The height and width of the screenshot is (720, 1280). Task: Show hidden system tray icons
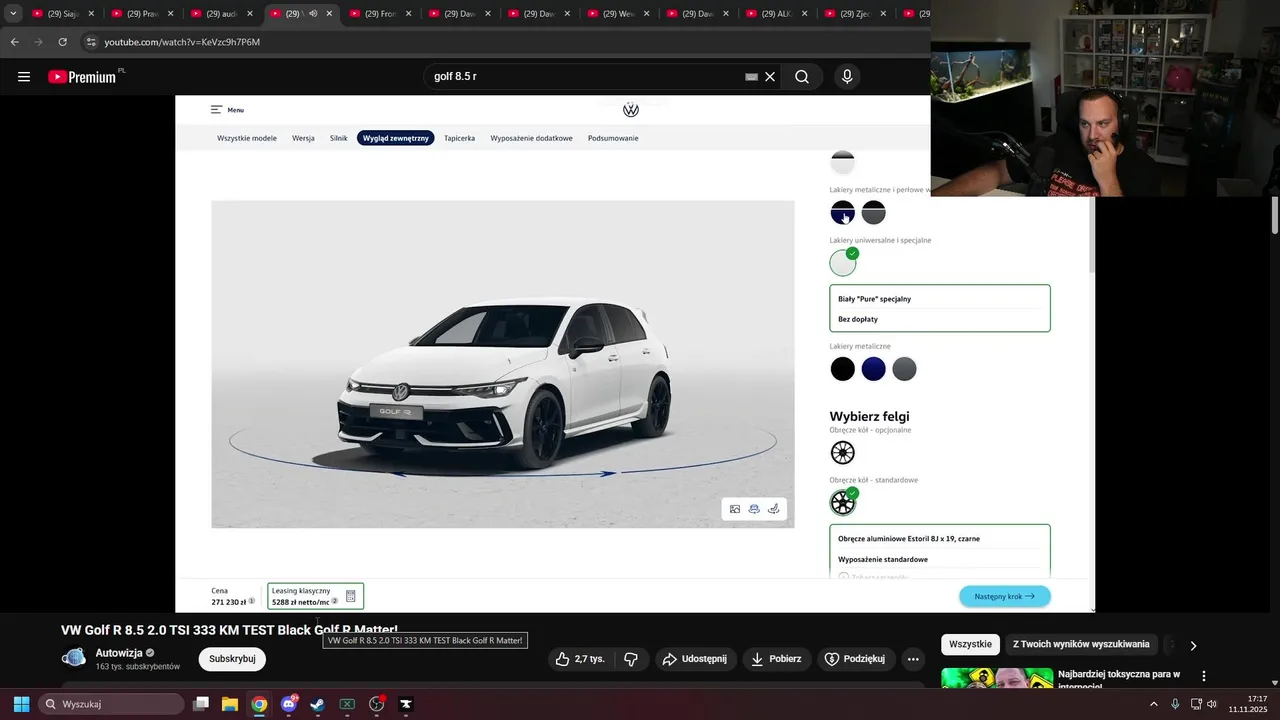[x=1154, y=704]
